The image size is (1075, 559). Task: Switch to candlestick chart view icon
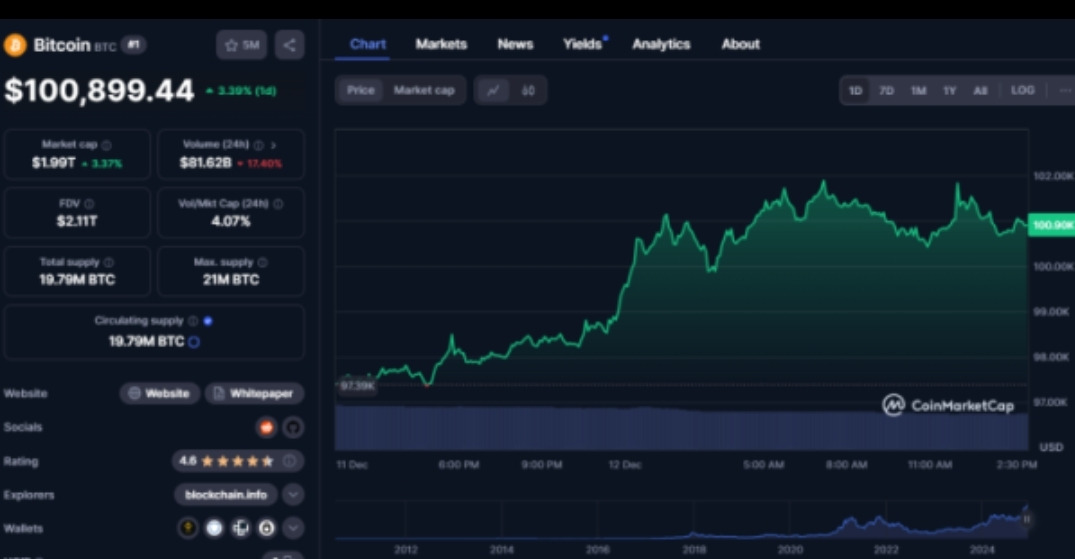528,90
